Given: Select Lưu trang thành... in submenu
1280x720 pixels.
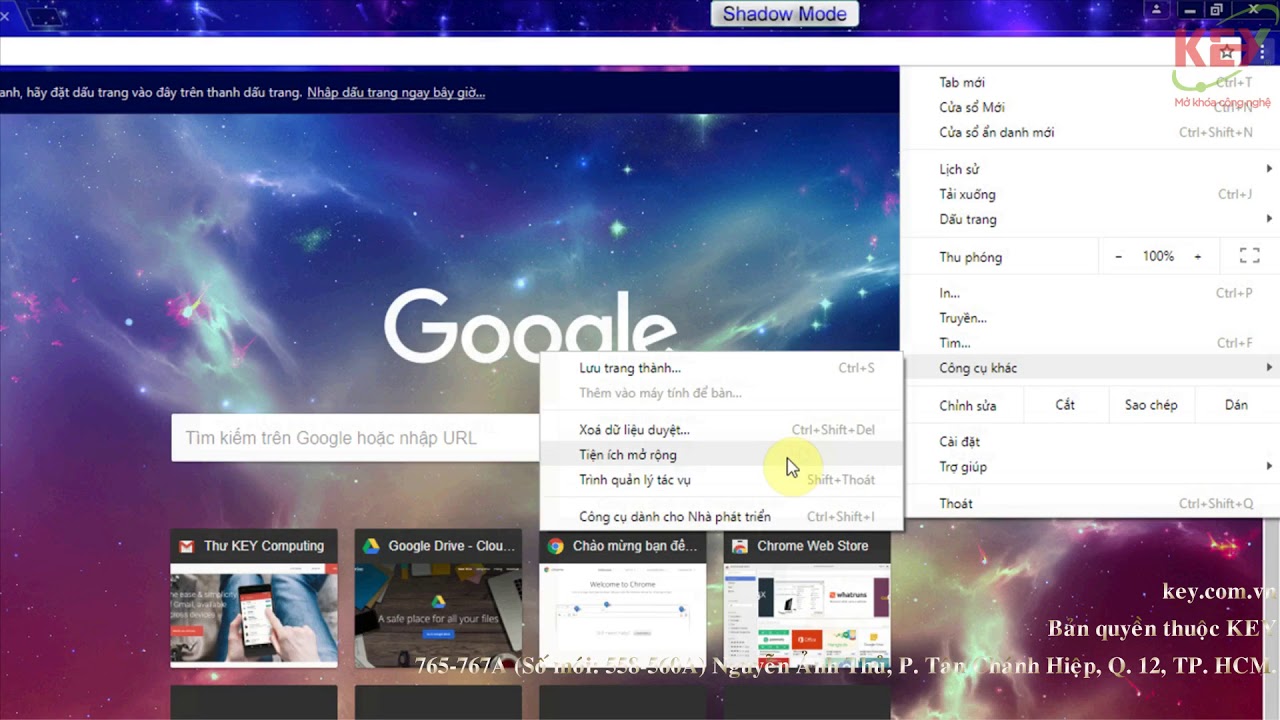Looking at the screenshot, I should pyautogui.click(x=721, y=368).
